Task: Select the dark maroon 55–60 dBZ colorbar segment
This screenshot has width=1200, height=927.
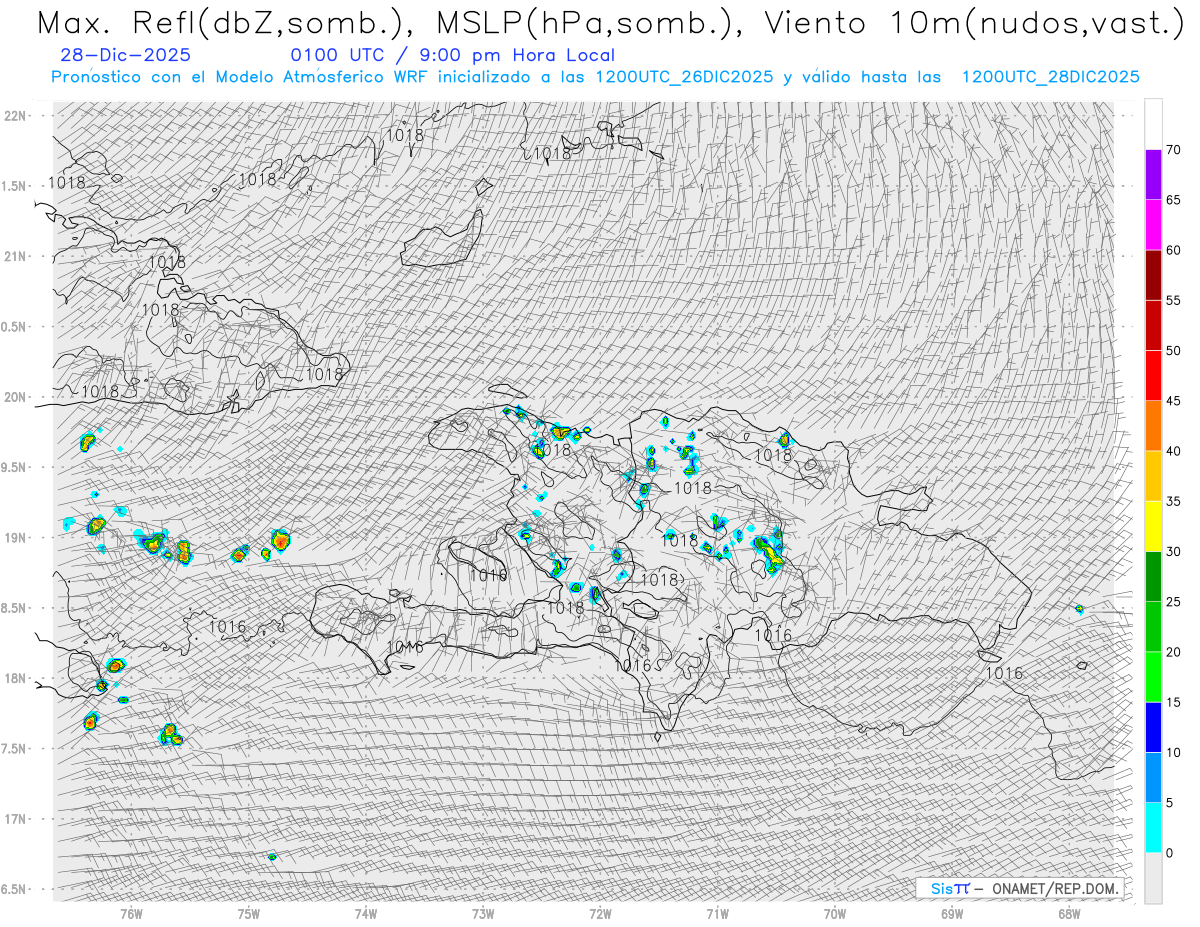Action: point(1153,275)
